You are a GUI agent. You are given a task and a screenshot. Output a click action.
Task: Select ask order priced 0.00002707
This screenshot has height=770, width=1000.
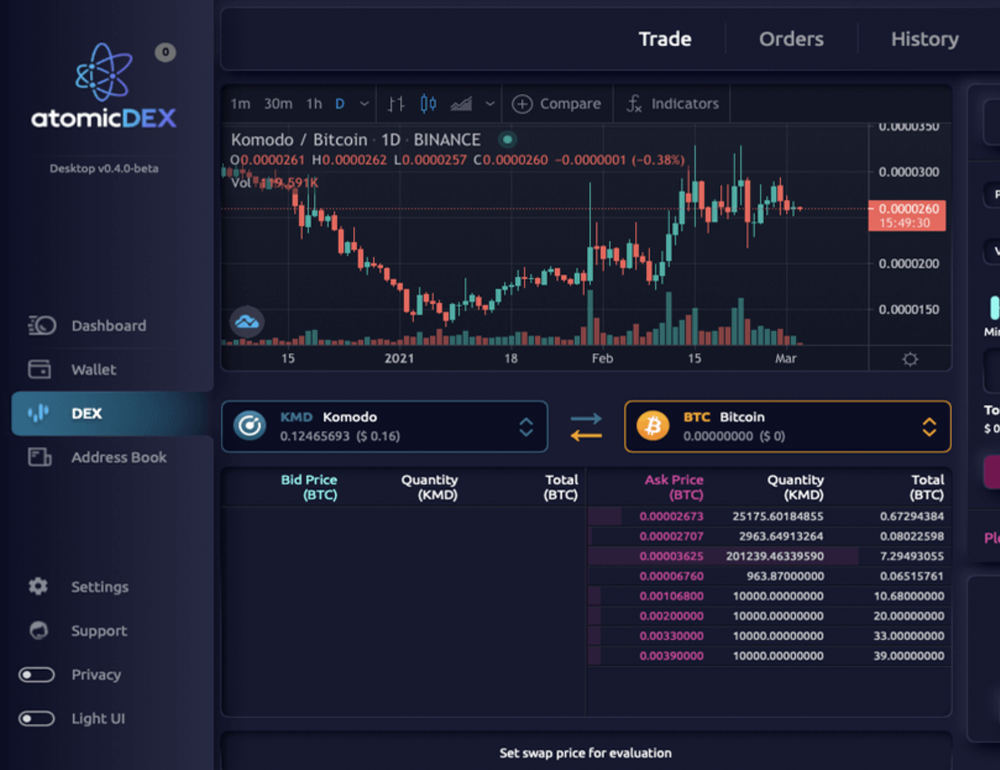[x=768, y=536]
